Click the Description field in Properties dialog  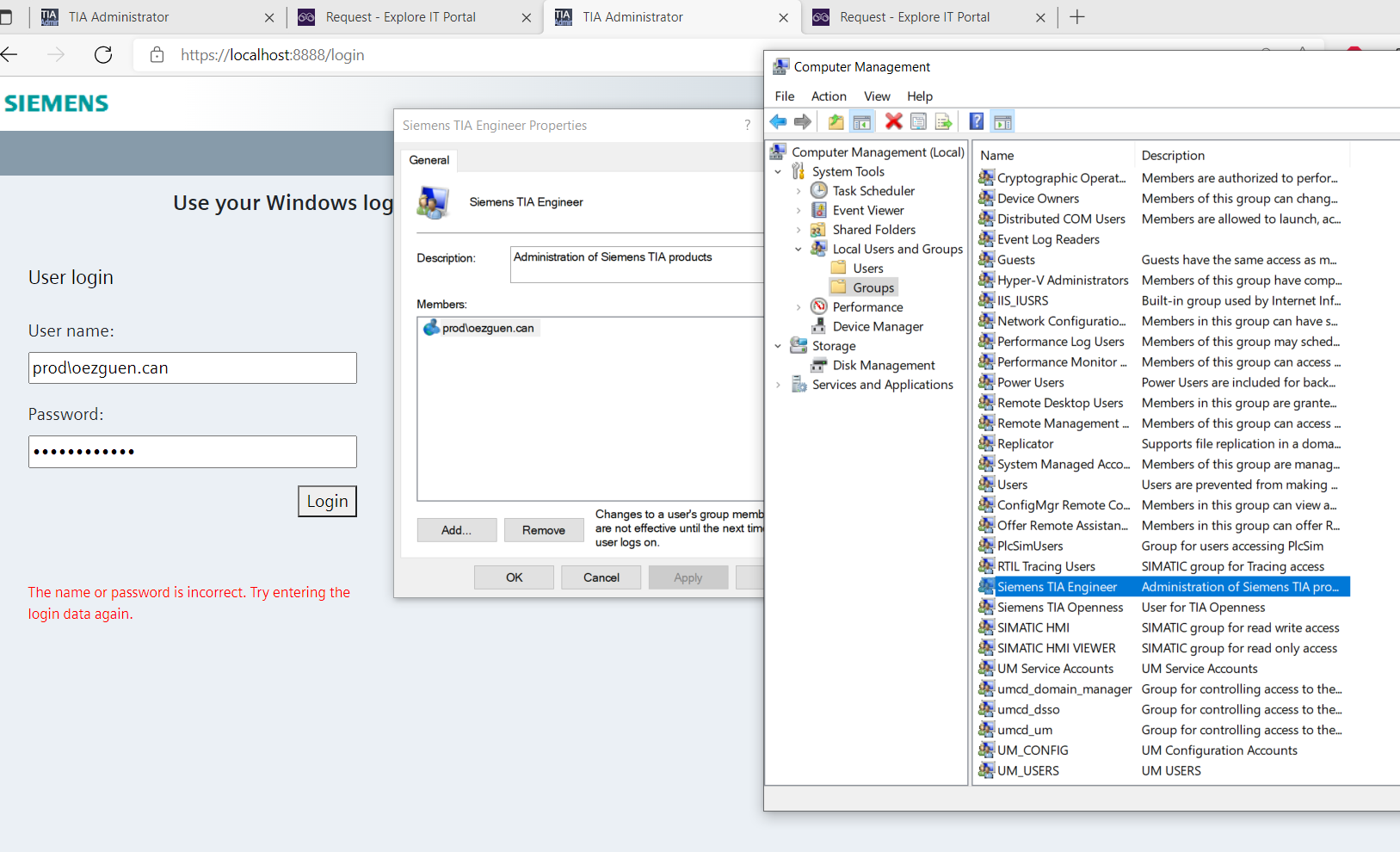[x=637, y=264]
